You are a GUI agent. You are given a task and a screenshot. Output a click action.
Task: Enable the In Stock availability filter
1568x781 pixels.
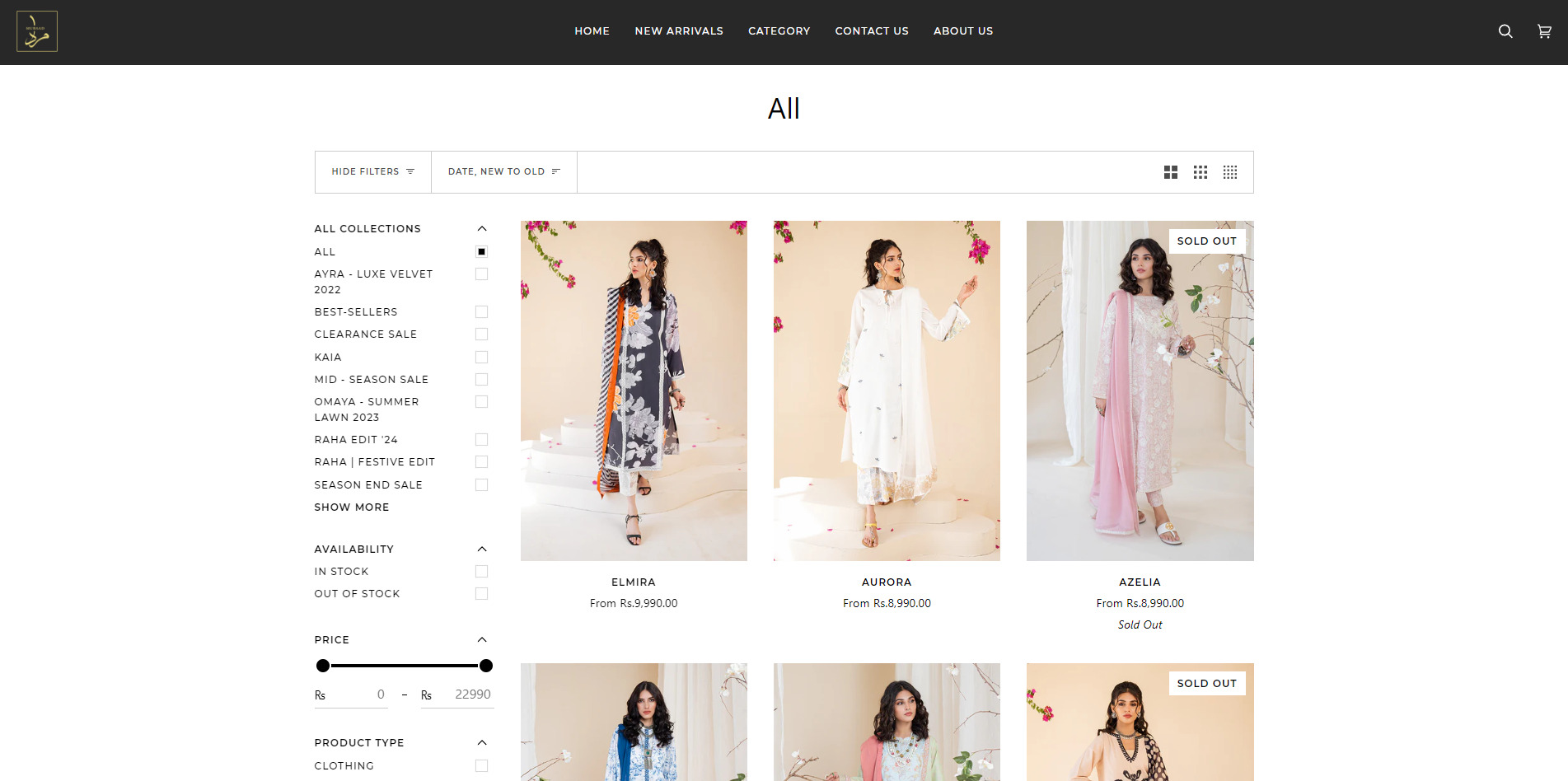click(x=481, y=572)
